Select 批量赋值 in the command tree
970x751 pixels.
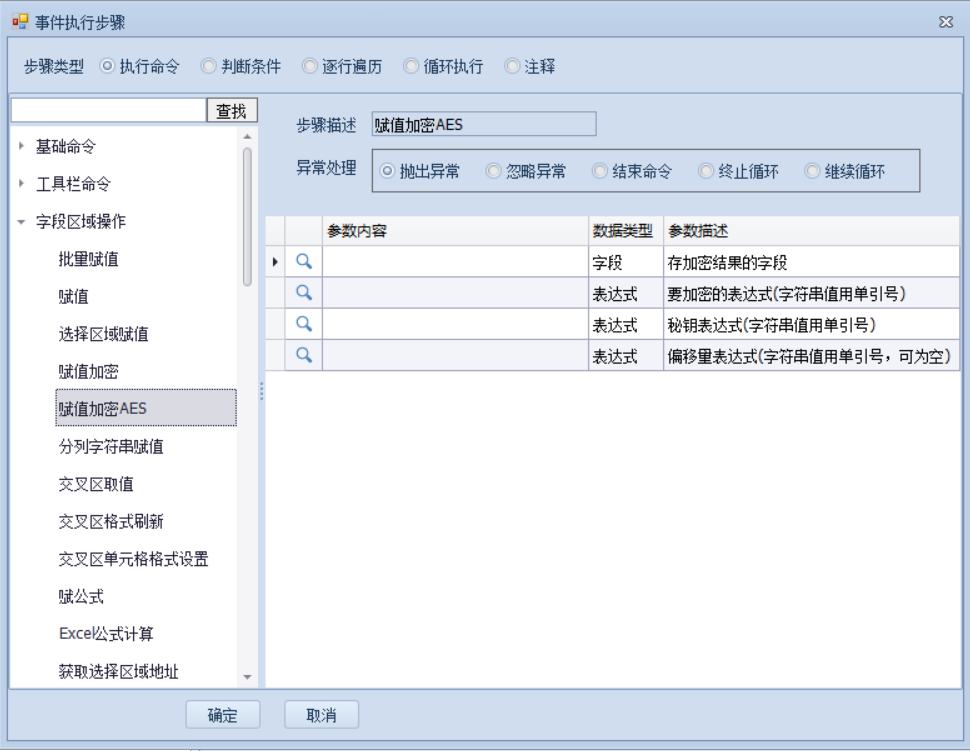[x=88, y=259]
